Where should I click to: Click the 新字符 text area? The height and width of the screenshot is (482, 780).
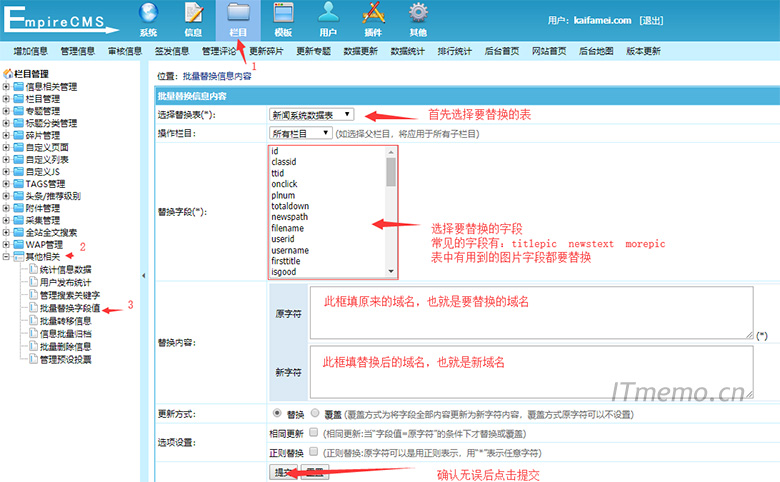(531, 372)
